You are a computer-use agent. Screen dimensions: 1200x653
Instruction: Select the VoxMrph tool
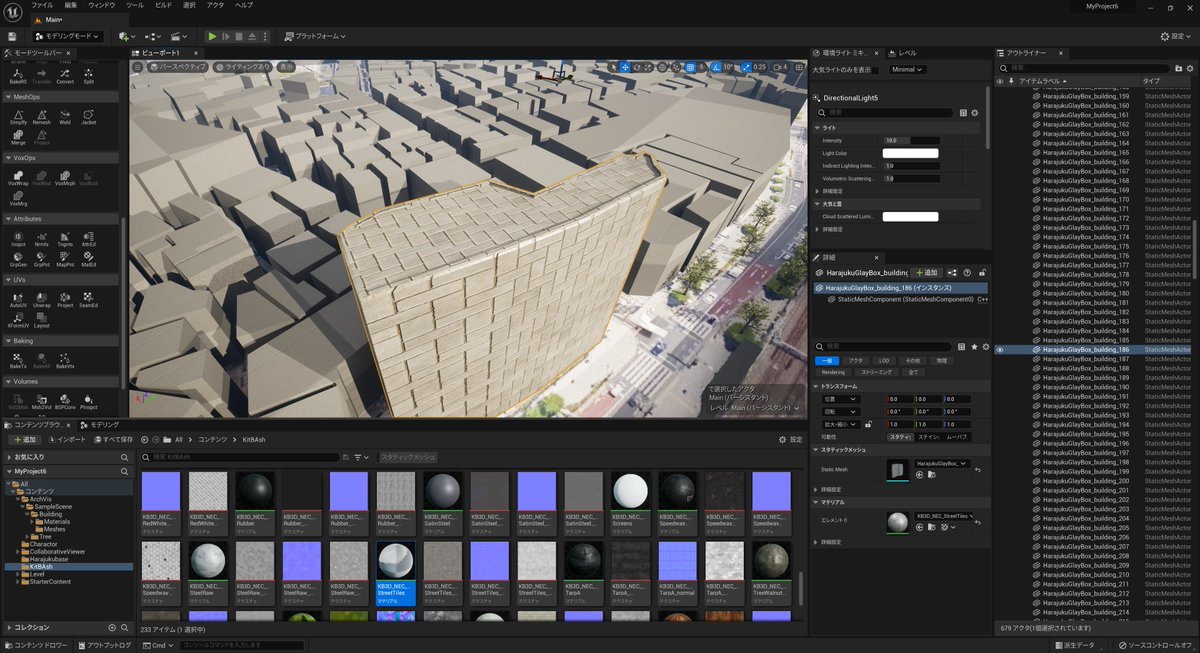pos(65,178)
